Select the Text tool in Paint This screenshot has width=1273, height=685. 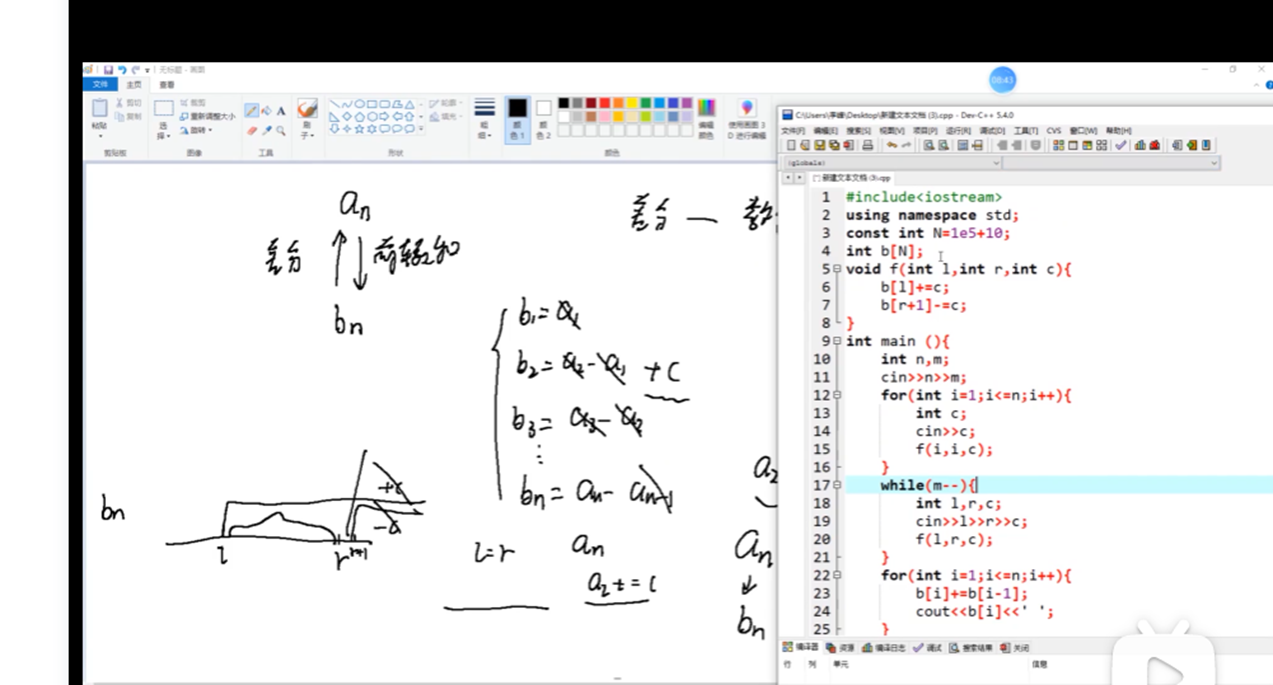pyautogui.click(x=281, y=110)
